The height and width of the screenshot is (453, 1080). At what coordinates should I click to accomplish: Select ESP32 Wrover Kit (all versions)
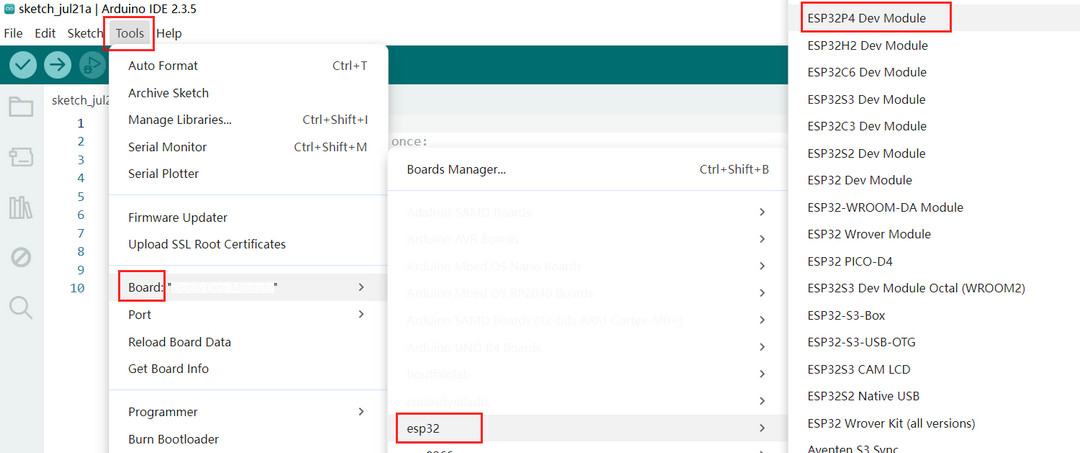[934, 423]
